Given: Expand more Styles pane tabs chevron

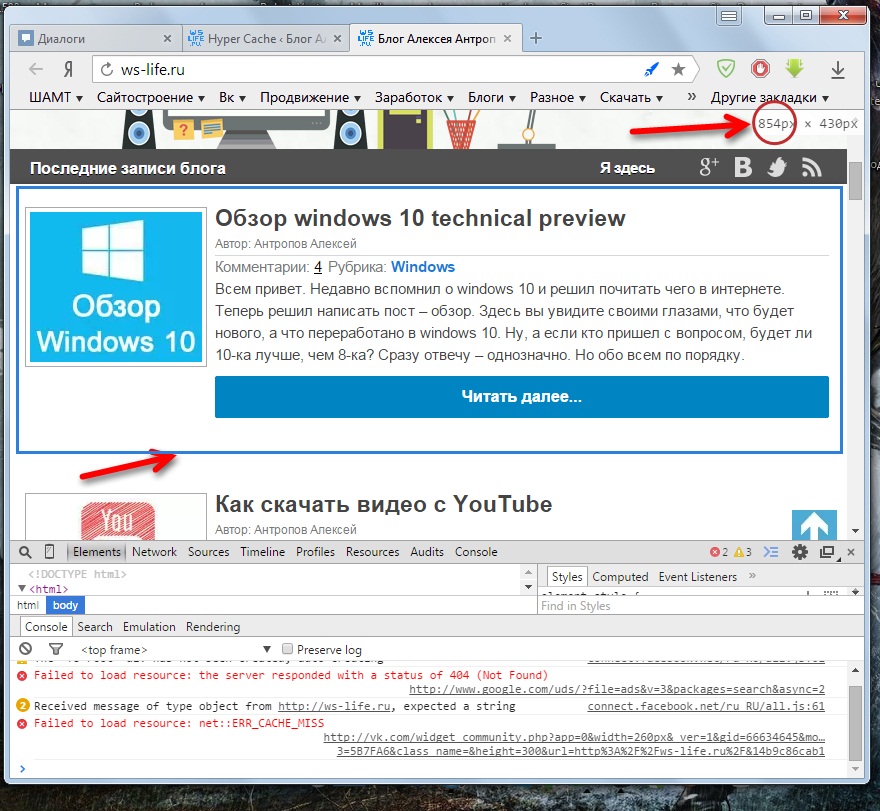Looking at the screenshot, I should tap(752, 576).
